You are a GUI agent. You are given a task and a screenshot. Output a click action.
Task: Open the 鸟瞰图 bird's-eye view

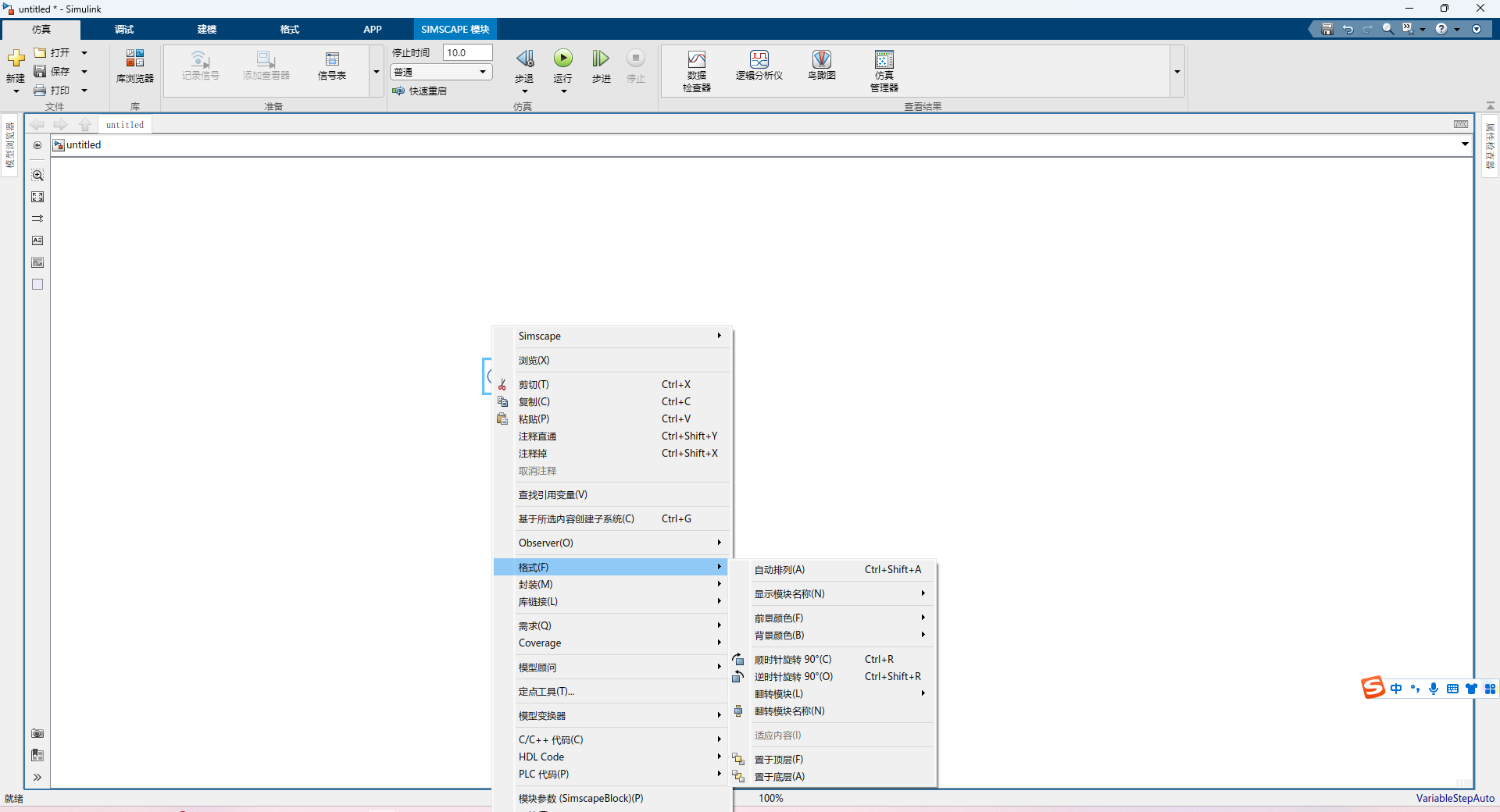[821, 65]
